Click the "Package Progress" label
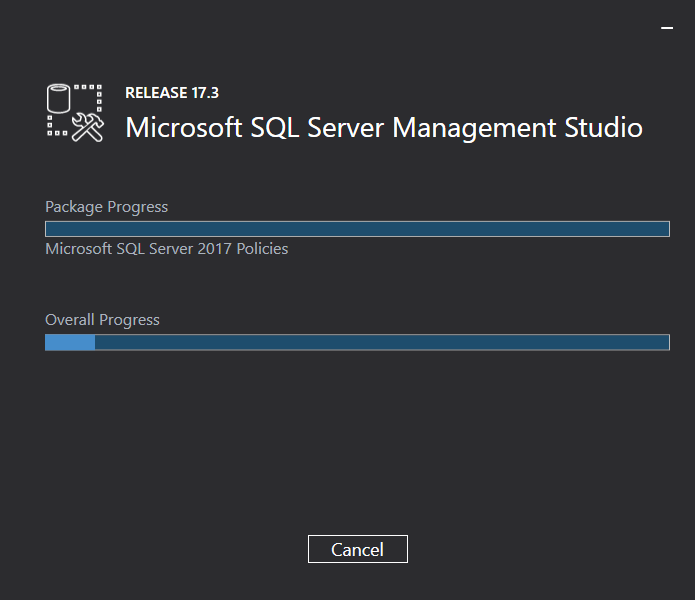The height and width of the screenshot is (600, 695). click(106, 207)
